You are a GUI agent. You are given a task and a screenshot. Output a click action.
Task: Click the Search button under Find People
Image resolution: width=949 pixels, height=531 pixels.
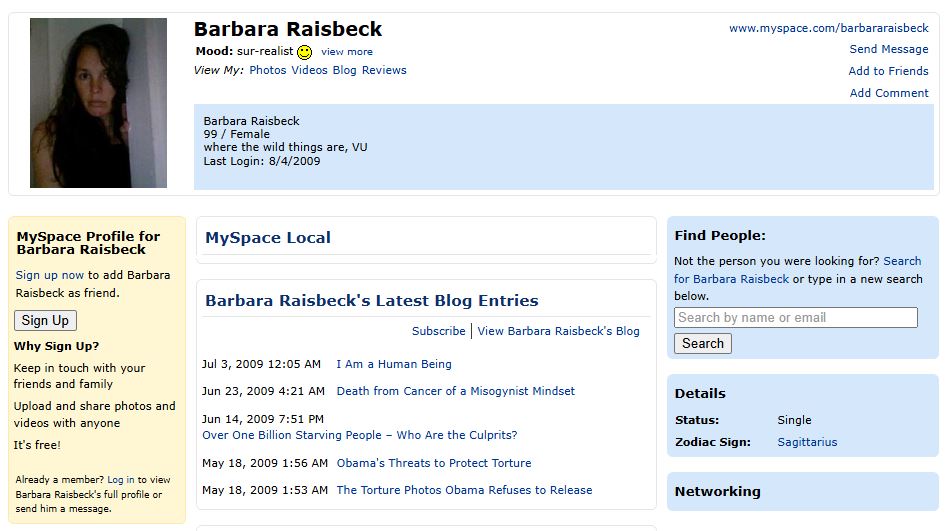[703, 343]
